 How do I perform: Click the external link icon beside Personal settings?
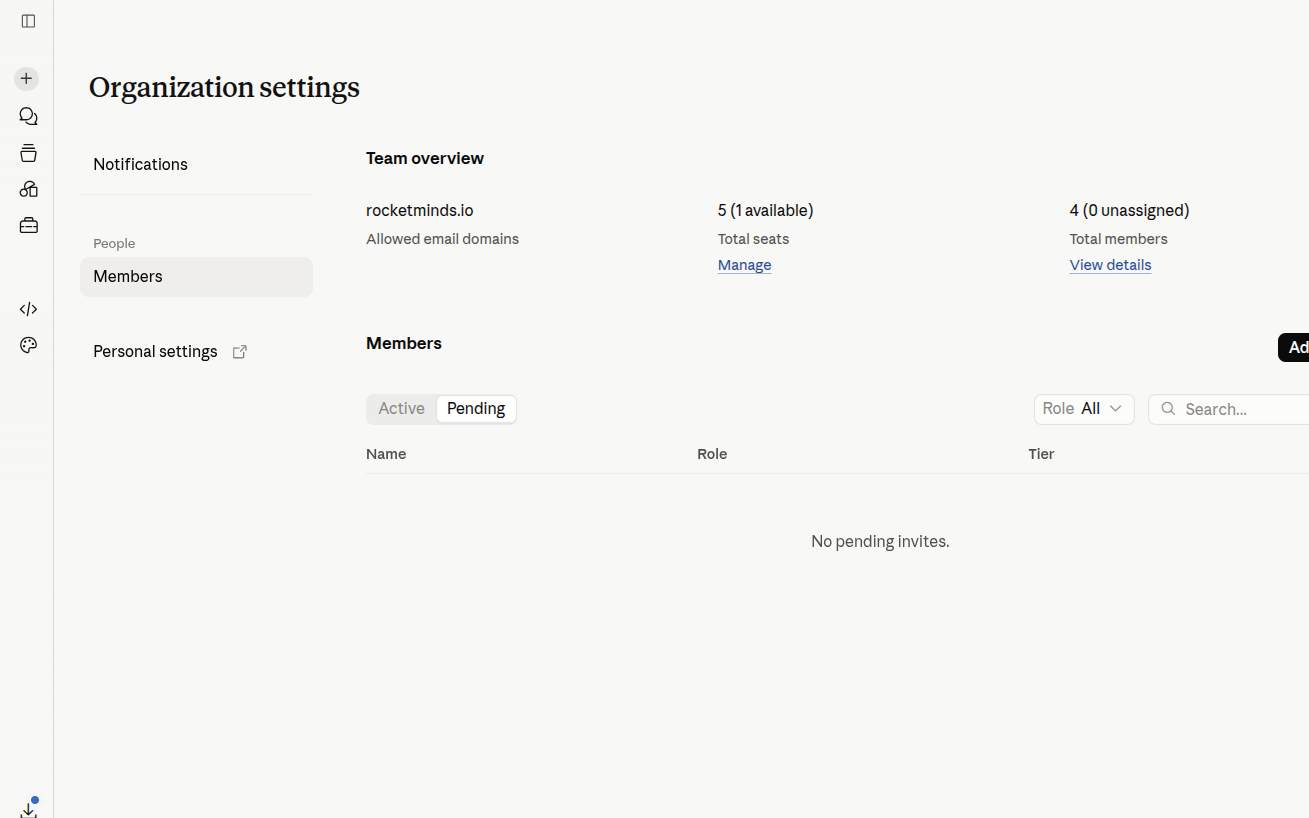pos(240,352)
